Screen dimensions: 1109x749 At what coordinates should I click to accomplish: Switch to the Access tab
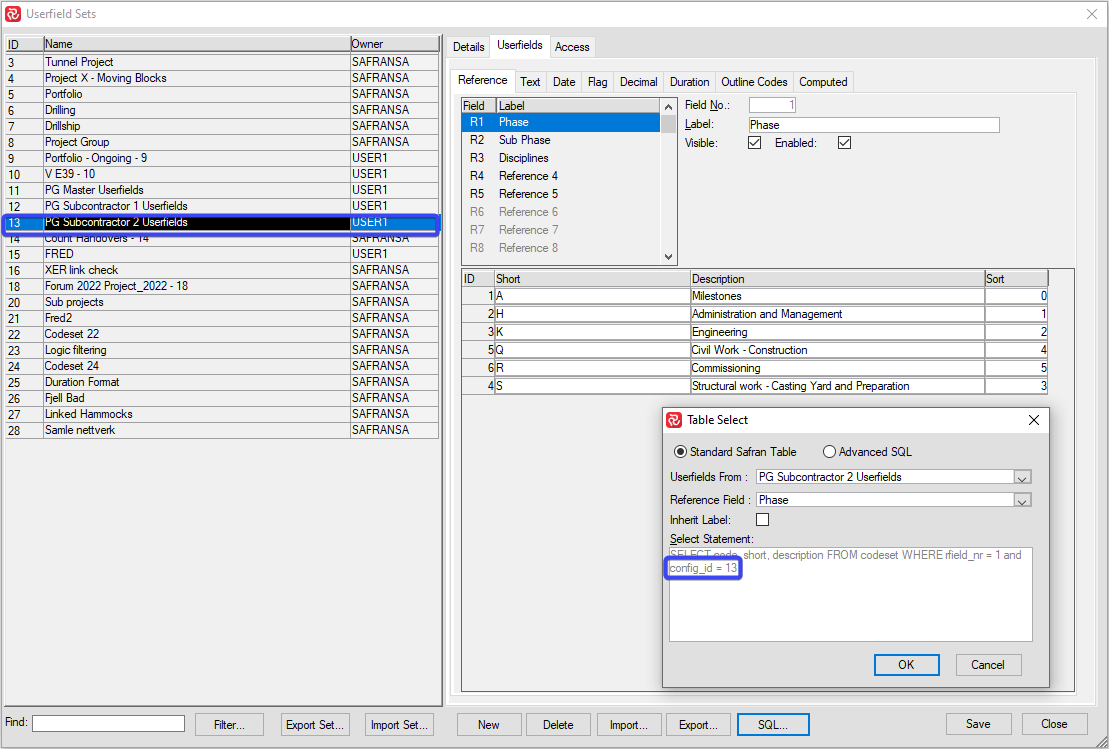pos(572,47)
